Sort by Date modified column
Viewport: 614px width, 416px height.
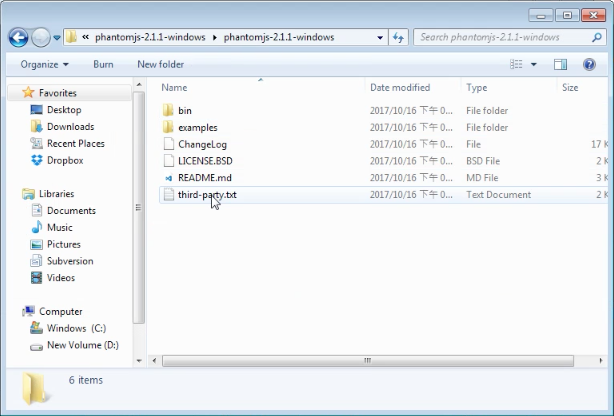[x=400, y=87]
